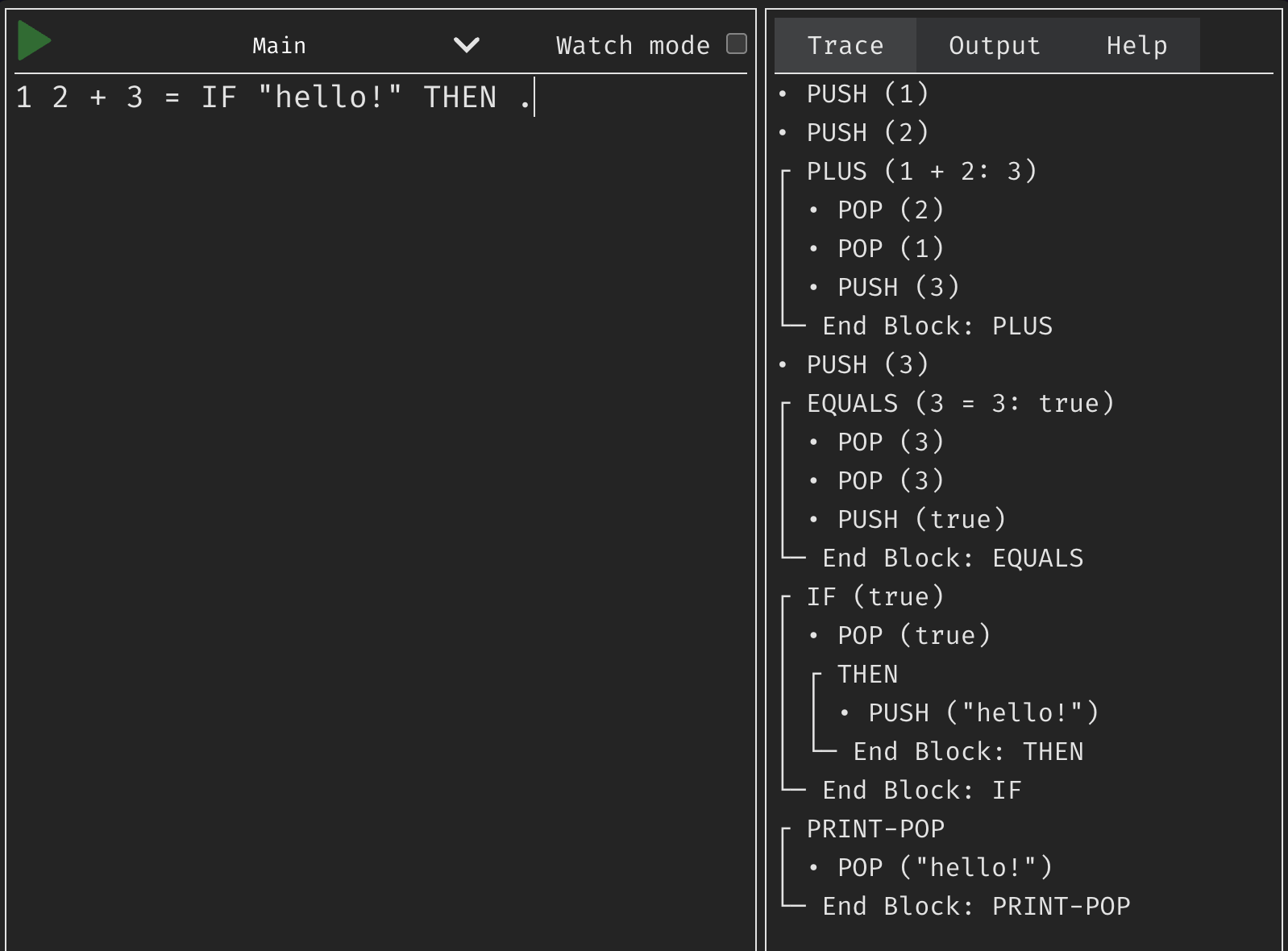Select the Trace tab

(x=845, y=46)
